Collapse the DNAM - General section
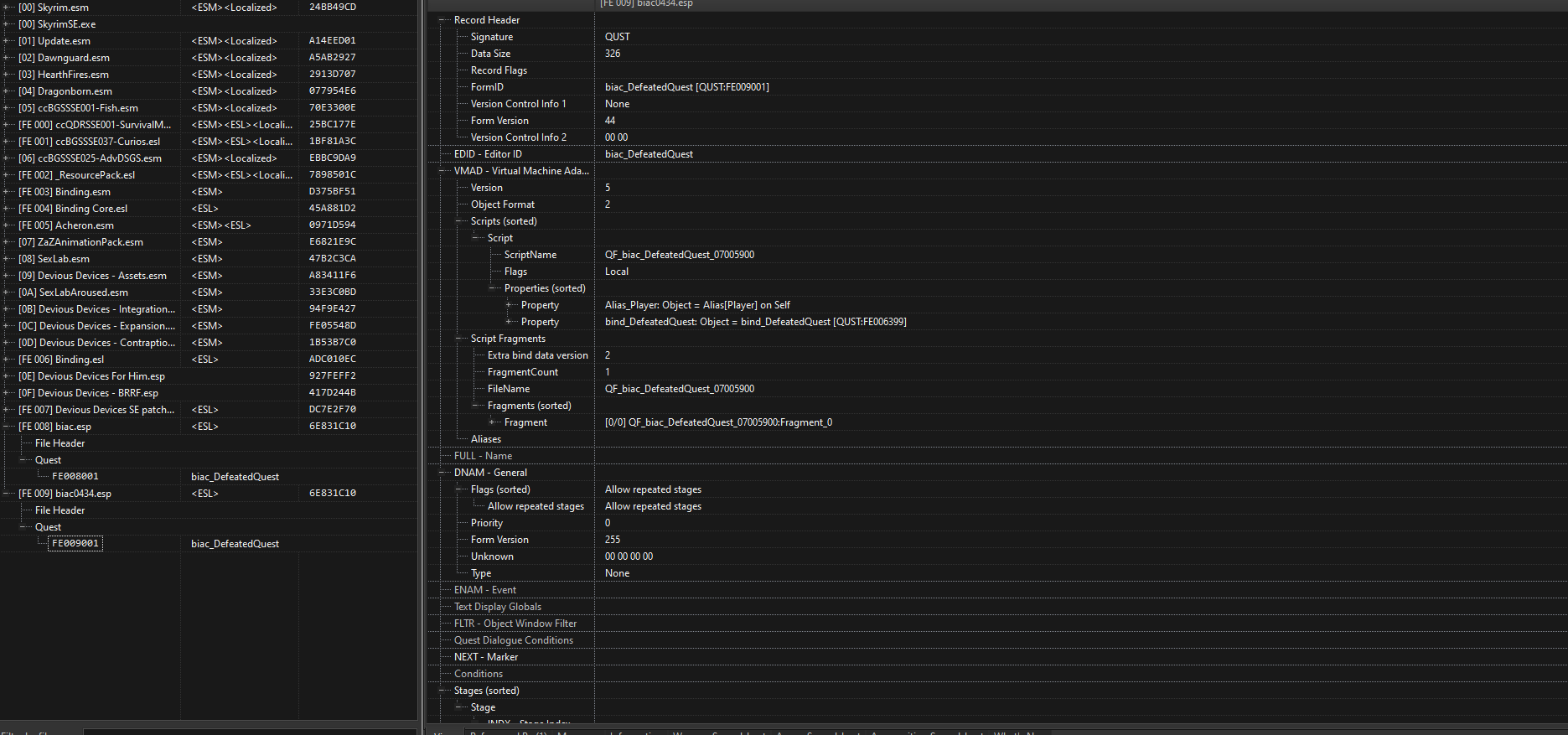The height and width of the screenshot is (735, 1568). pos(442,473)
